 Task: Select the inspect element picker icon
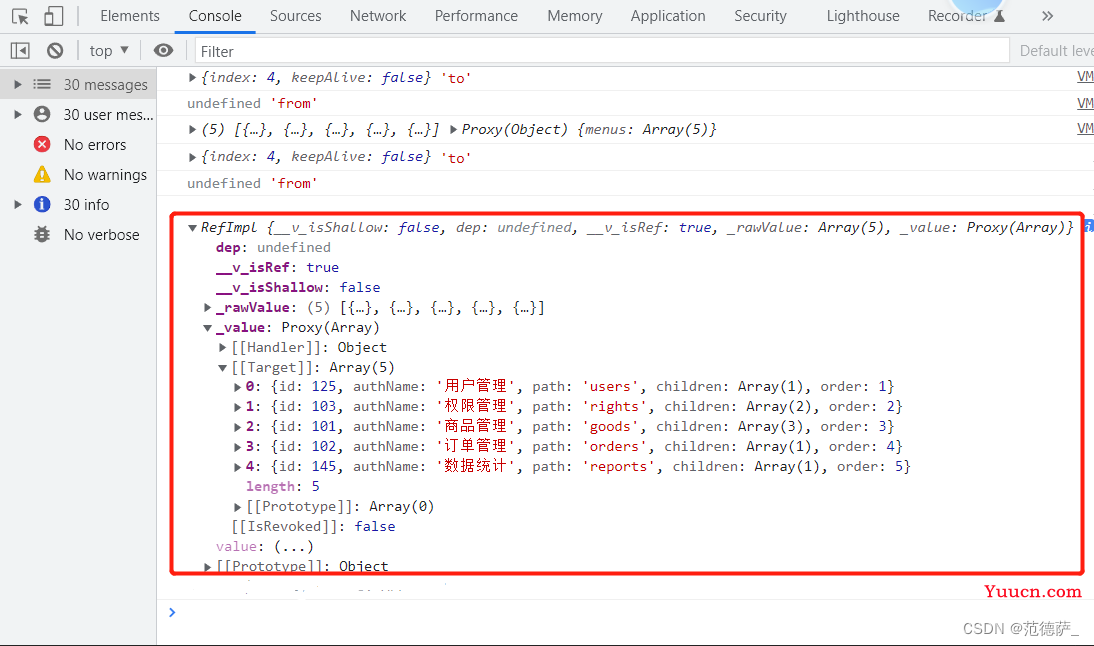(x=20, y=16)
